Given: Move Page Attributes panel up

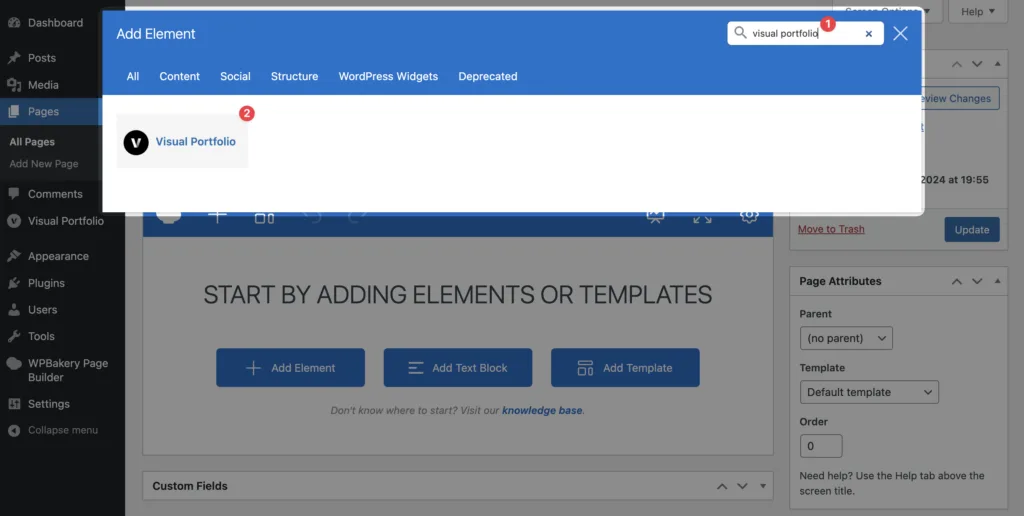Looking at the screenshot, I should (957, 282).
